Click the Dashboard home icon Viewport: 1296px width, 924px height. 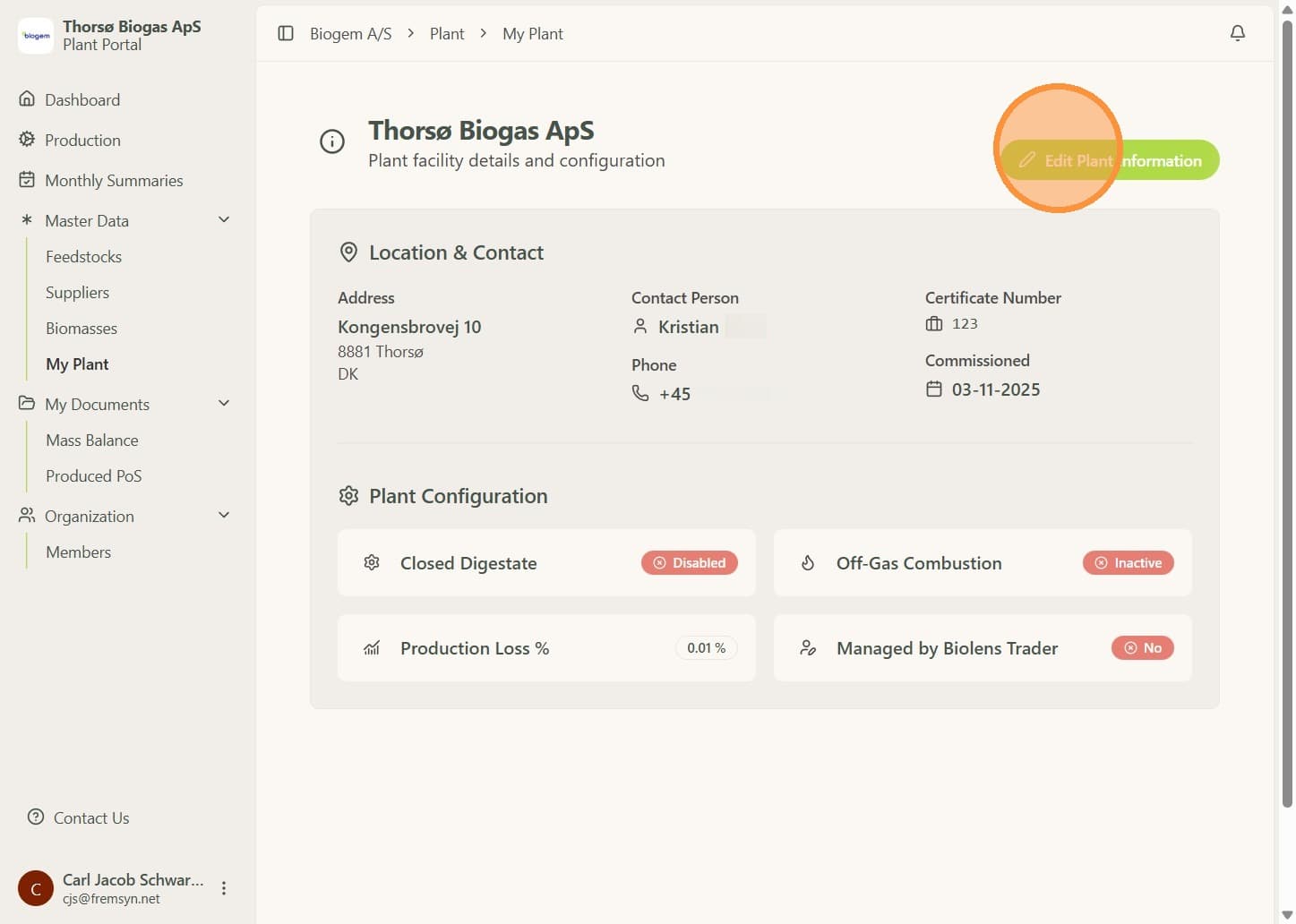coord(27,98)
